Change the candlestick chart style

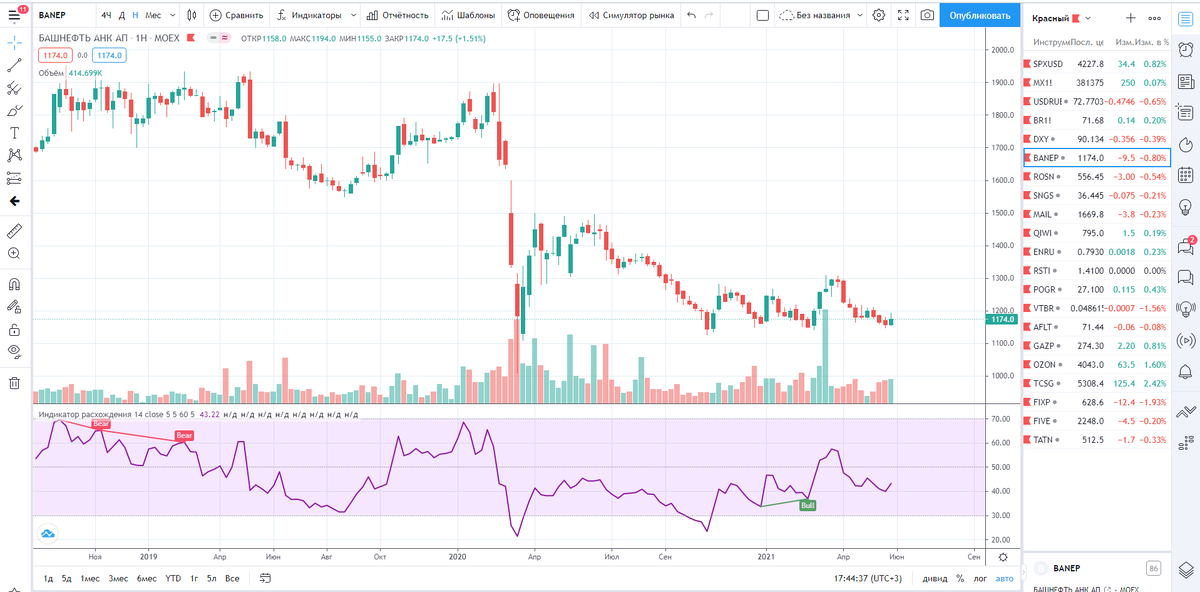coord(191,15)
